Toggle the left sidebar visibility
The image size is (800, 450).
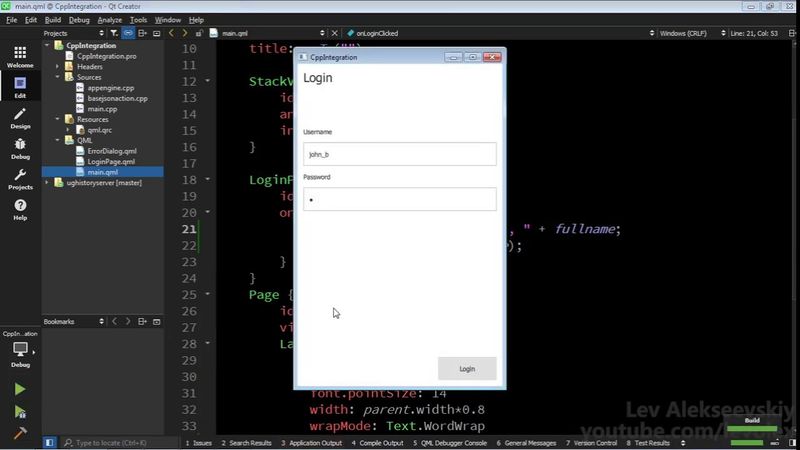pyautogui.click(x=49, y=442)
